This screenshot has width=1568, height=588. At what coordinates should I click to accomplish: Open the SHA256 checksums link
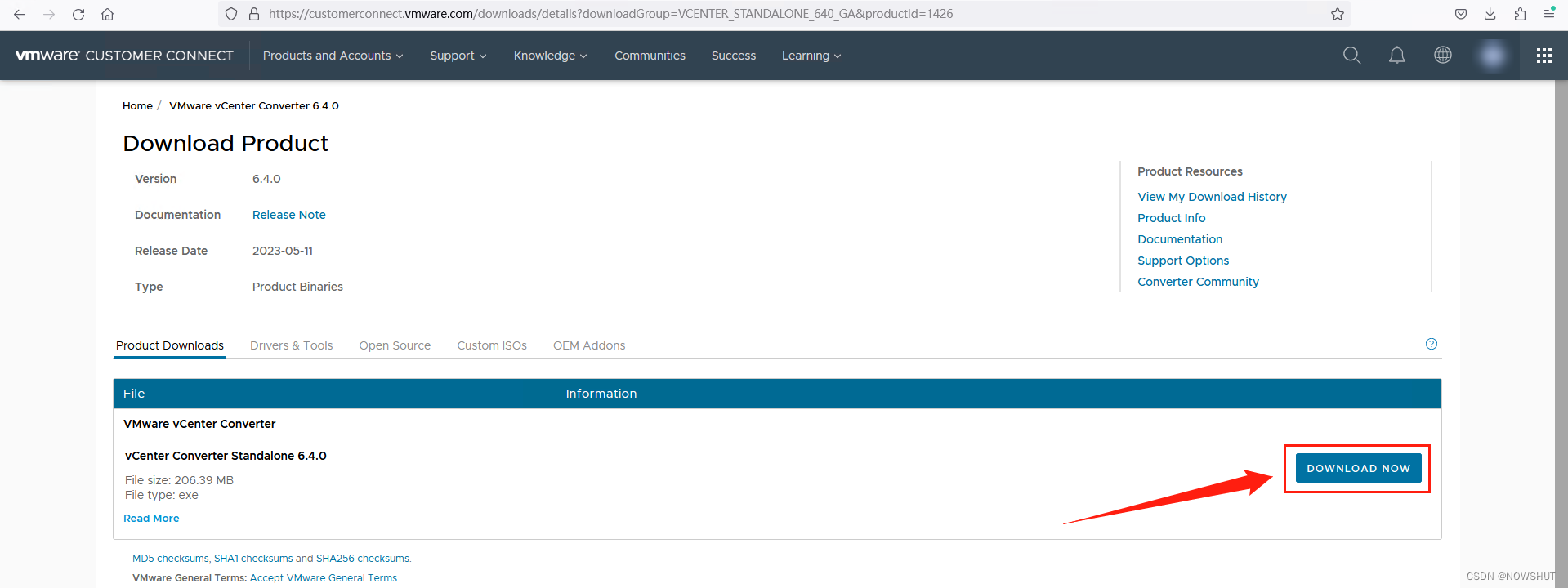[x=363, y=559]
